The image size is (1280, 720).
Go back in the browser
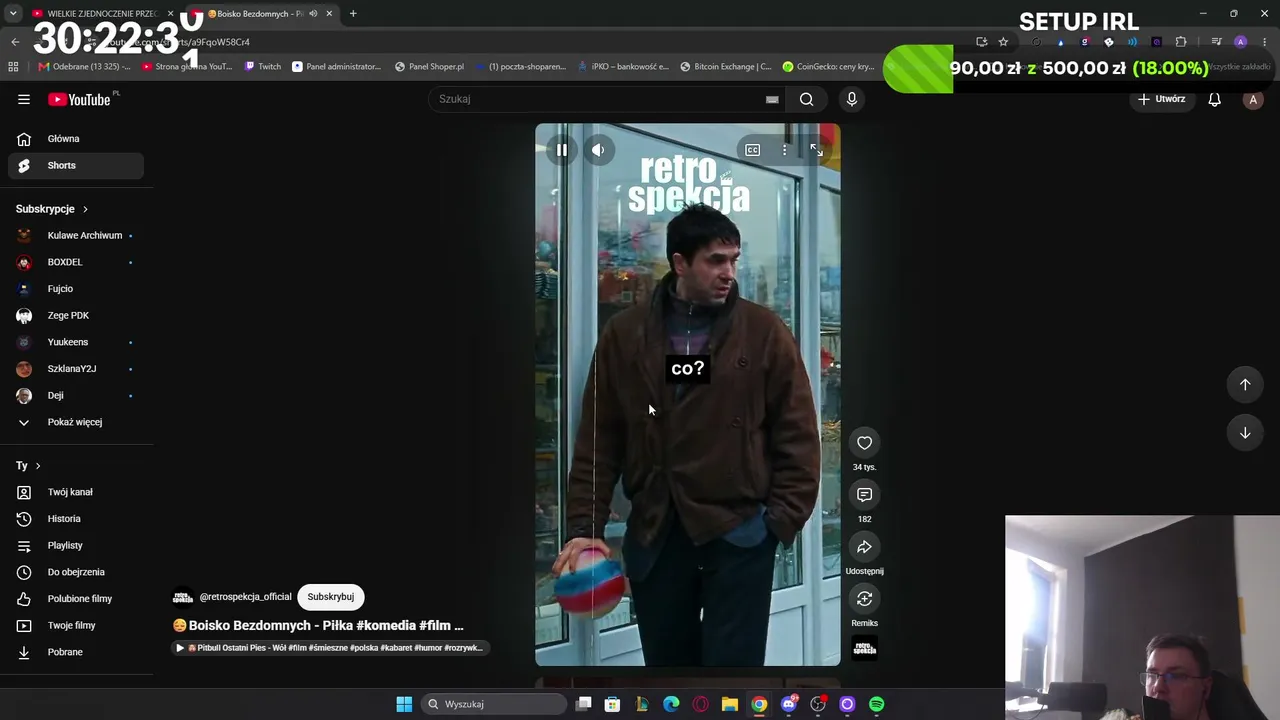coord(15,42)
